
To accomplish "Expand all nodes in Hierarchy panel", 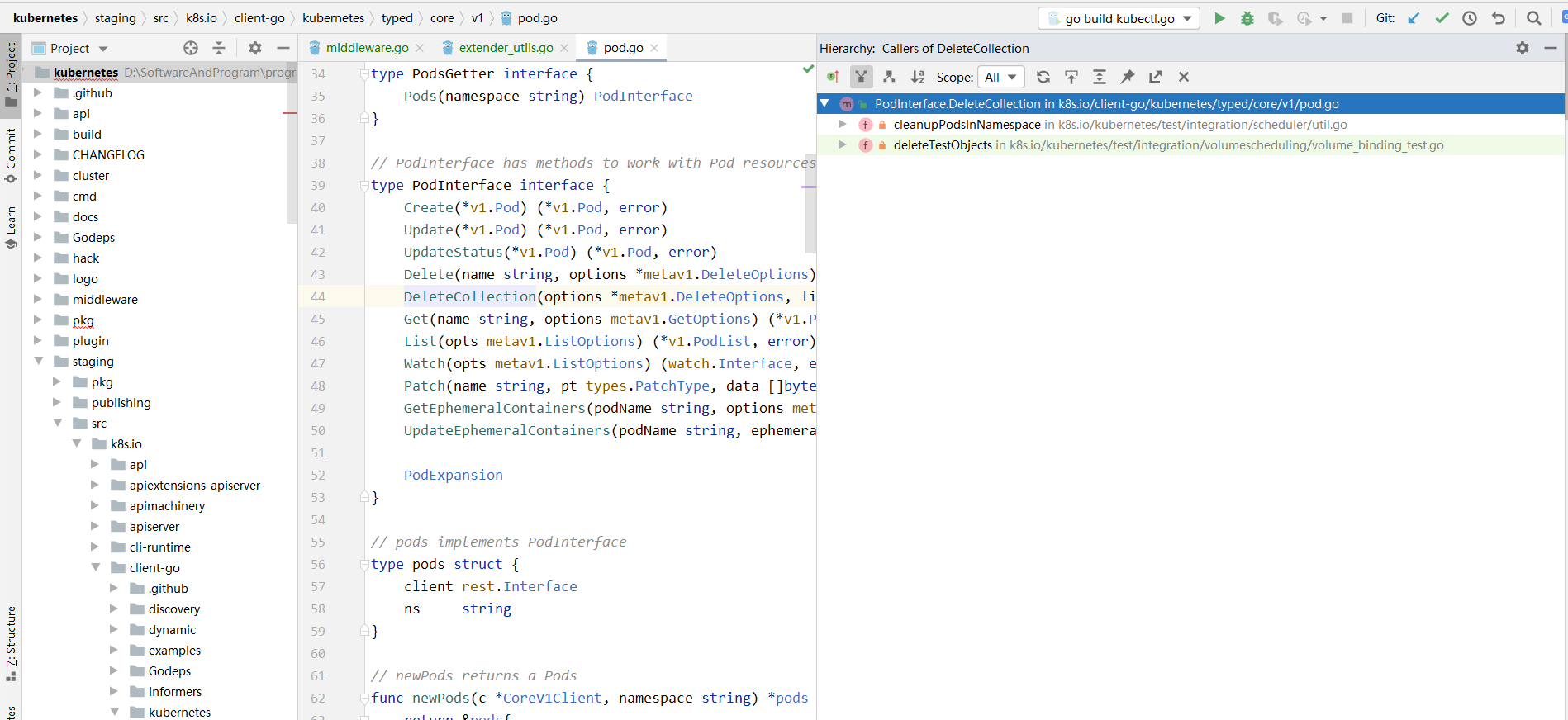I will 1100,77.
